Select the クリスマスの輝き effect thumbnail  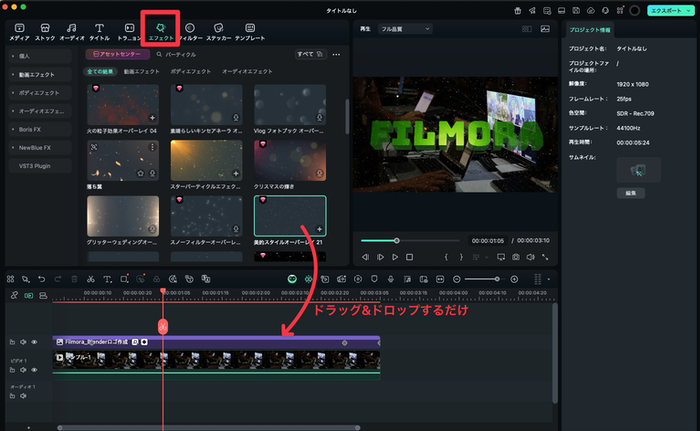pyautogui.click(x=289, y=160)
